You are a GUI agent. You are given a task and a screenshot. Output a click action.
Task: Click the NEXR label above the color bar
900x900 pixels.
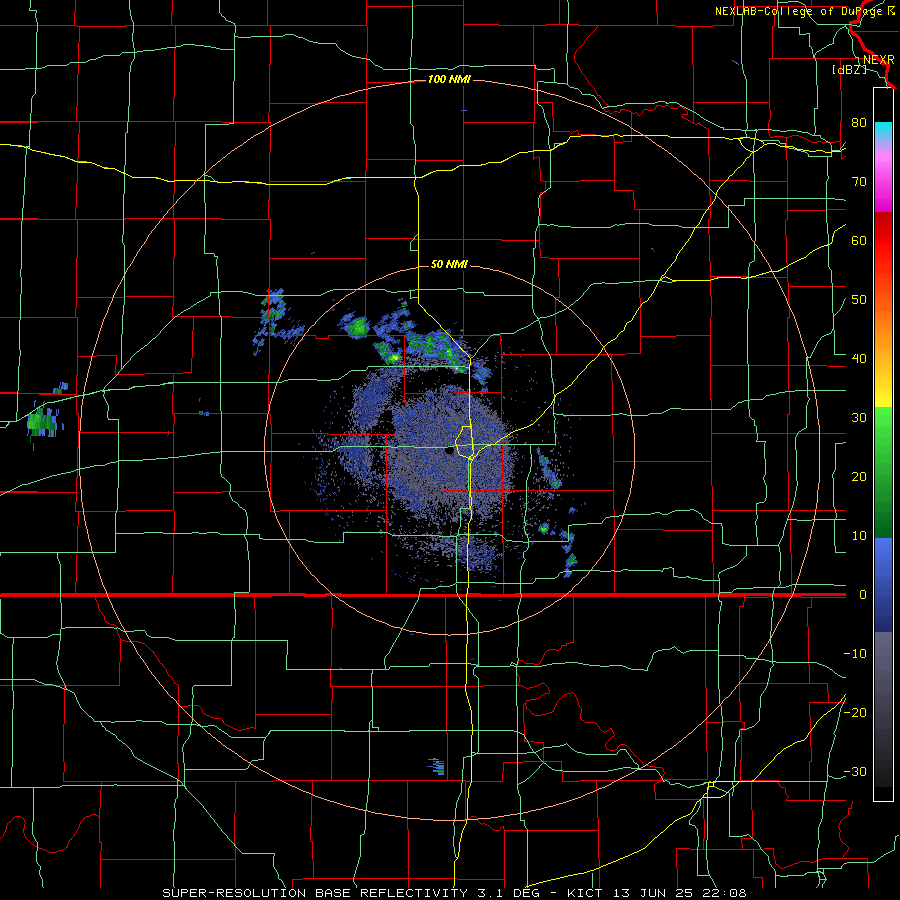(879, 60)
